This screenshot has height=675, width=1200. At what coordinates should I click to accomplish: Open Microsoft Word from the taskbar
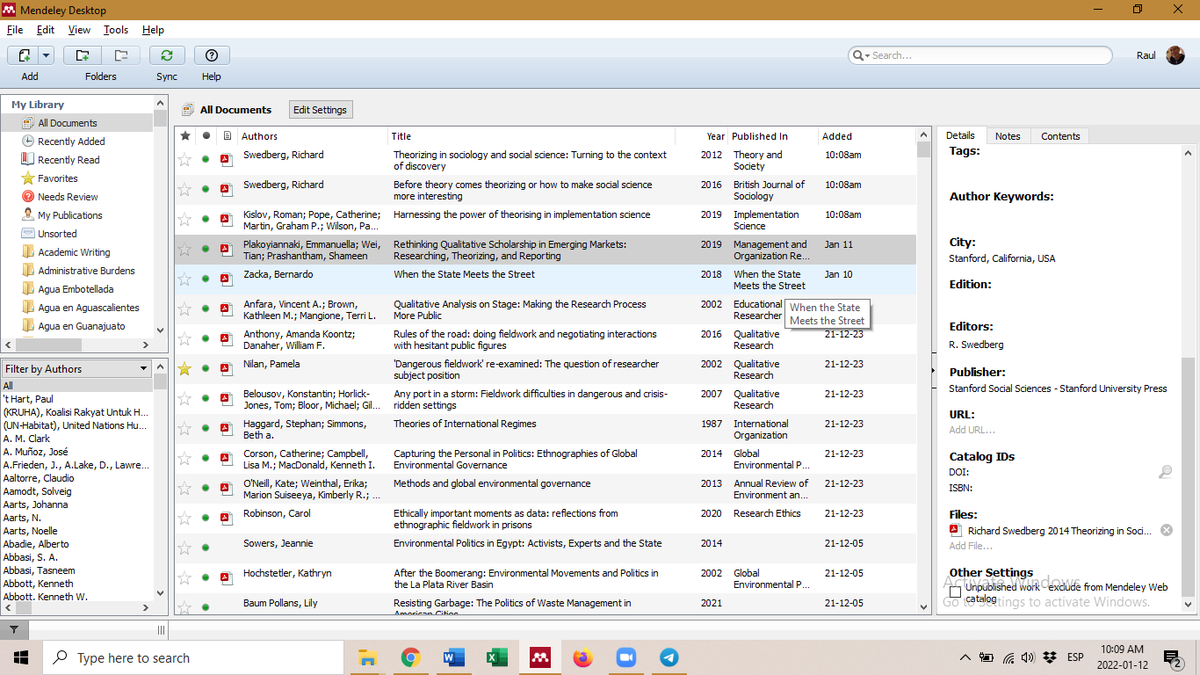coord(453,657)
